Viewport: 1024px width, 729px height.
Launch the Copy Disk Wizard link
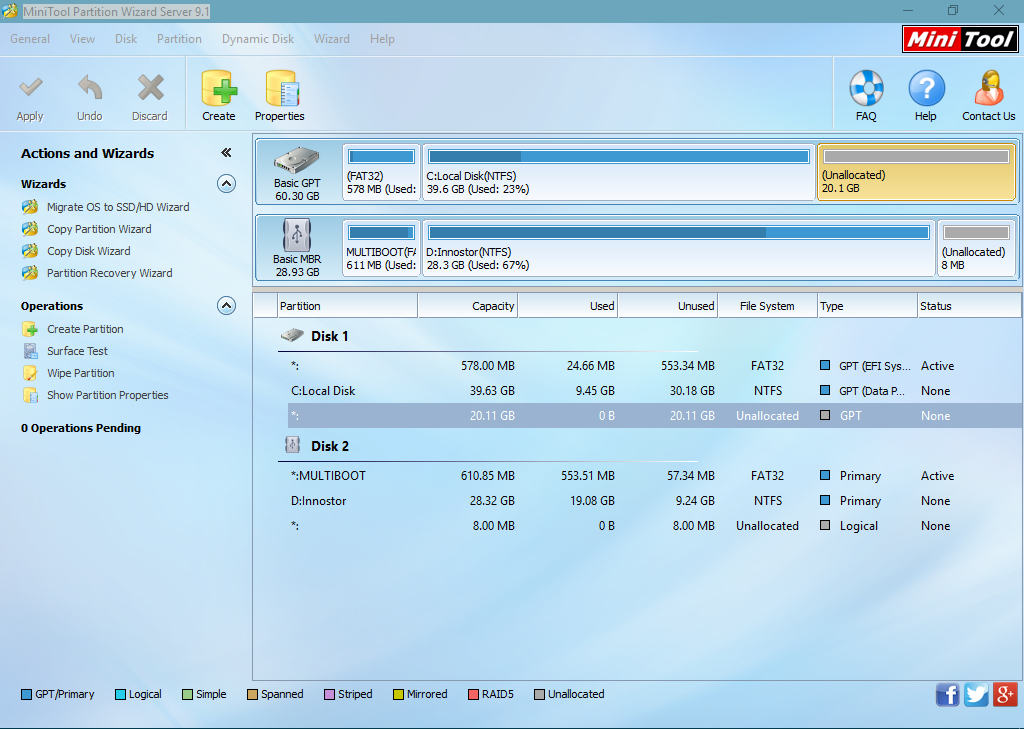coord(89,251)
